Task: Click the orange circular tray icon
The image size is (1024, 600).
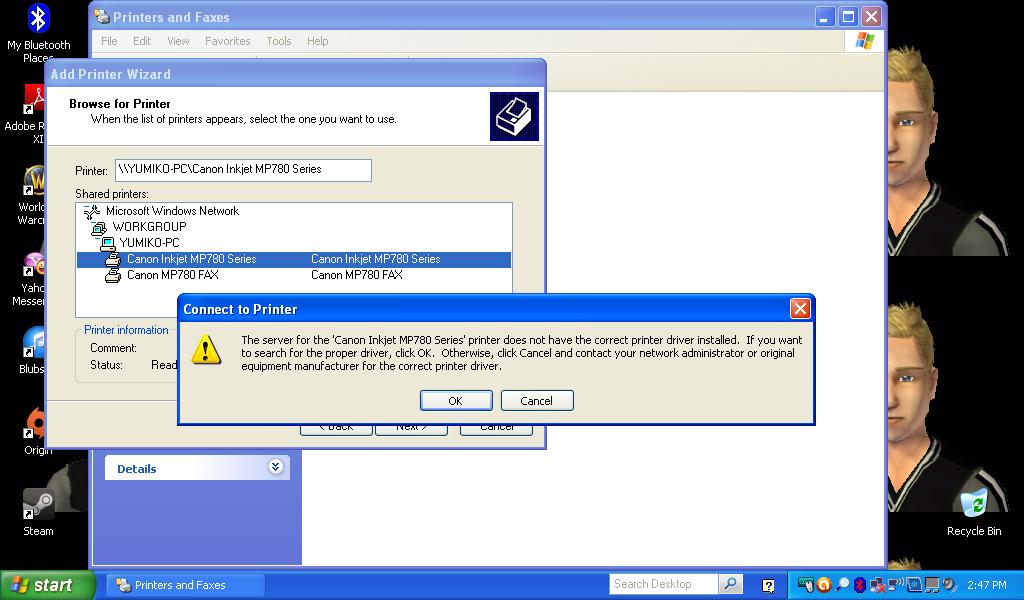Action: [x=824, y=585]
